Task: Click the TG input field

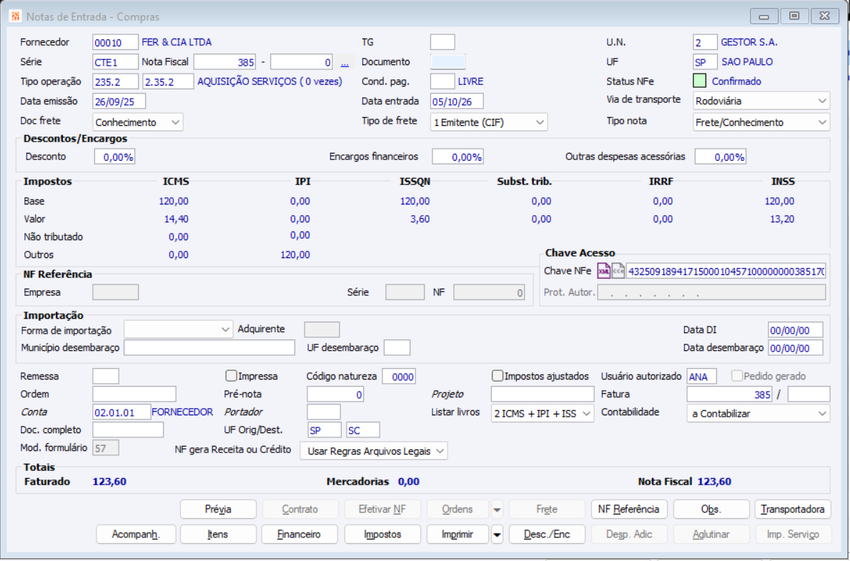Action: point(442,42)
